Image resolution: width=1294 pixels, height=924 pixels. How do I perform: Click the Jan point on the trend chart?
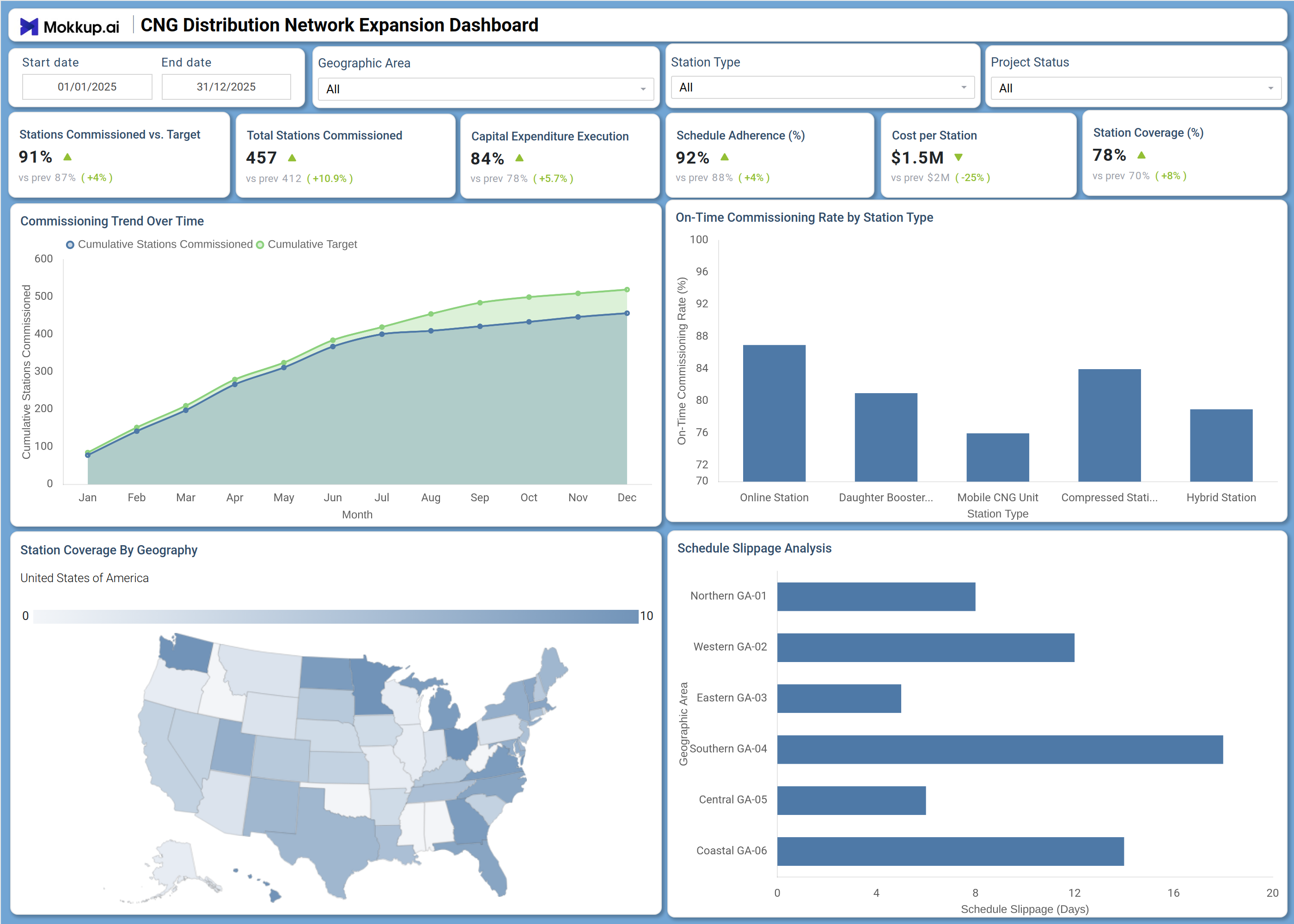pos(88,455)
